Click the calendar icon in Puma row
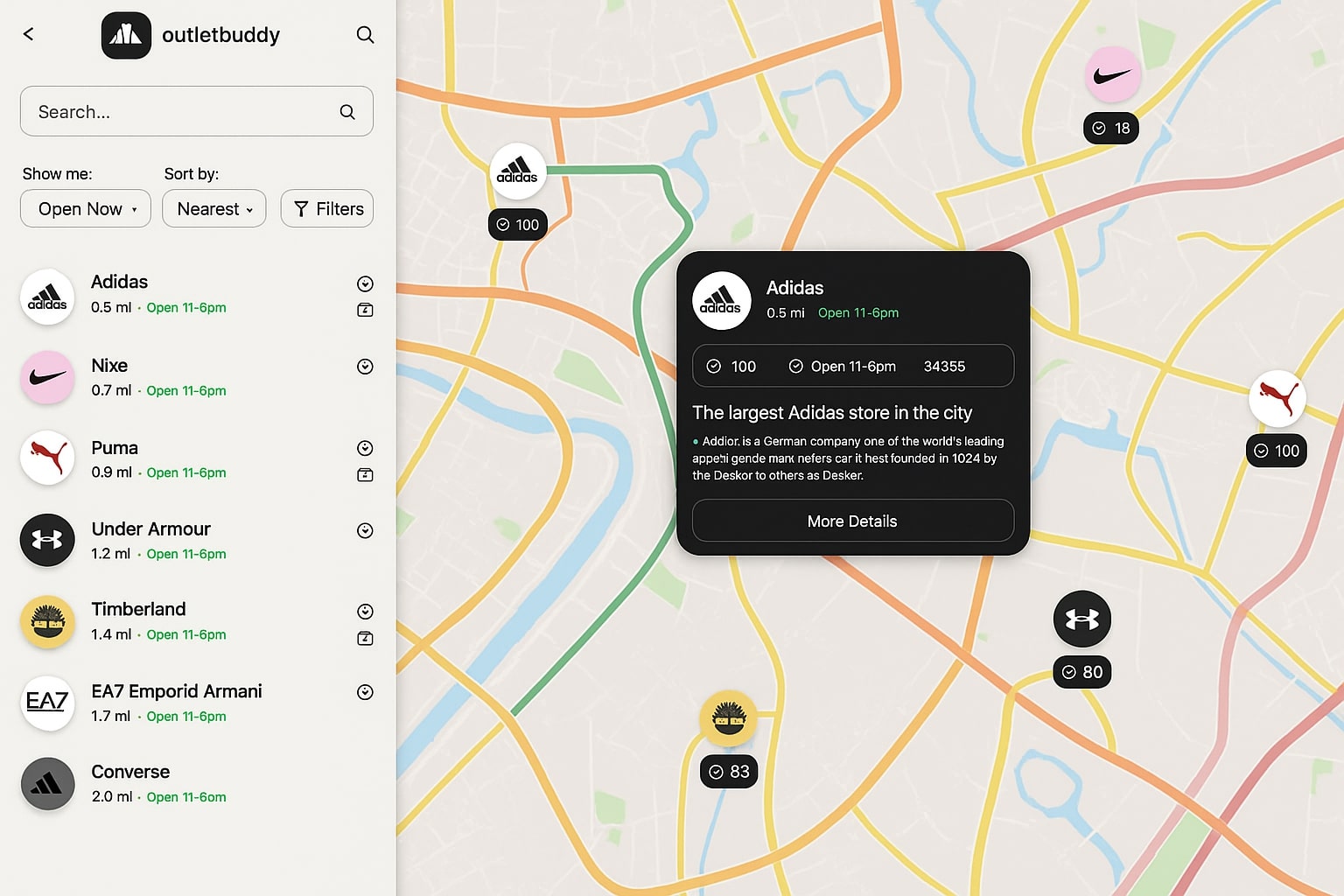The image size is (1344, 896). point(366,475)
